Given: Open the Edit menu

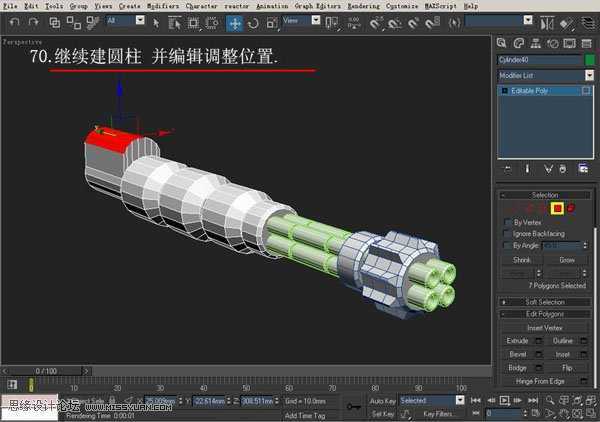Looking at the screenshot, I should click(x=31, y=6).
